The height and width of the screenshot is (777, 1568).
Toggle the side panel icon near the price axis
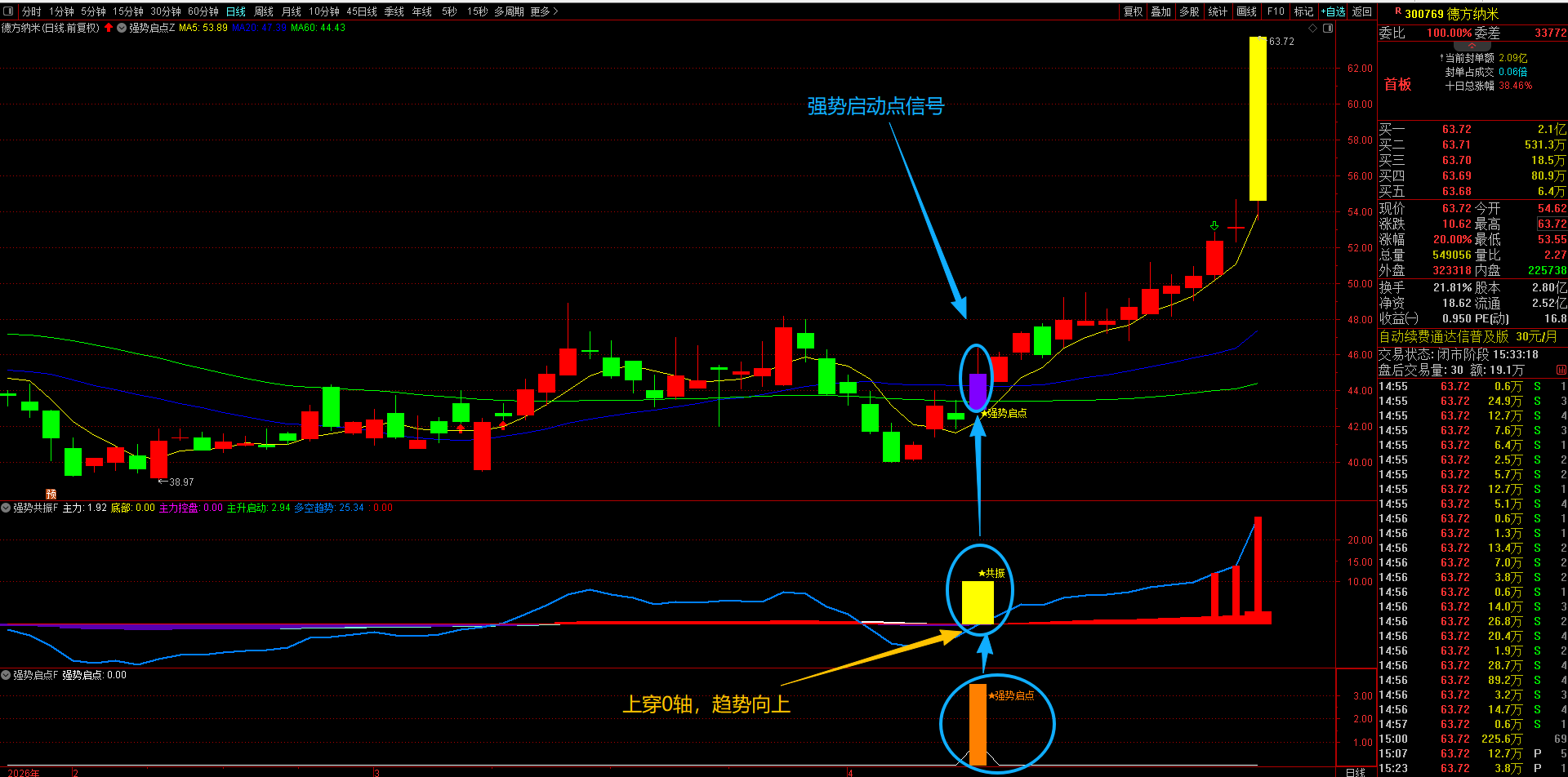[1328, 28]
